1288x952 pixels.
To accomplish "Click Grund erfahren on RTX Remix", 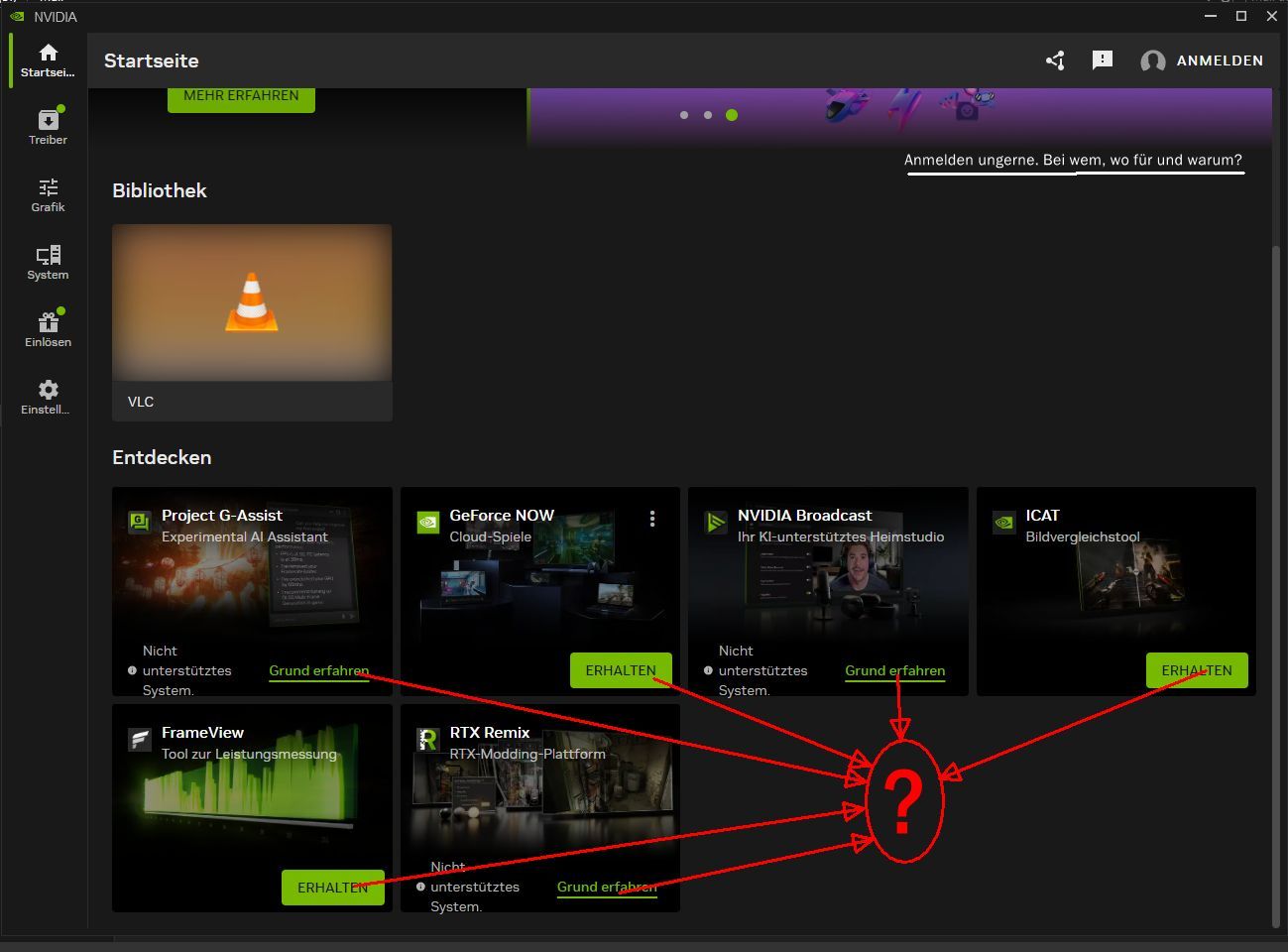I will [x=607, y=887].
